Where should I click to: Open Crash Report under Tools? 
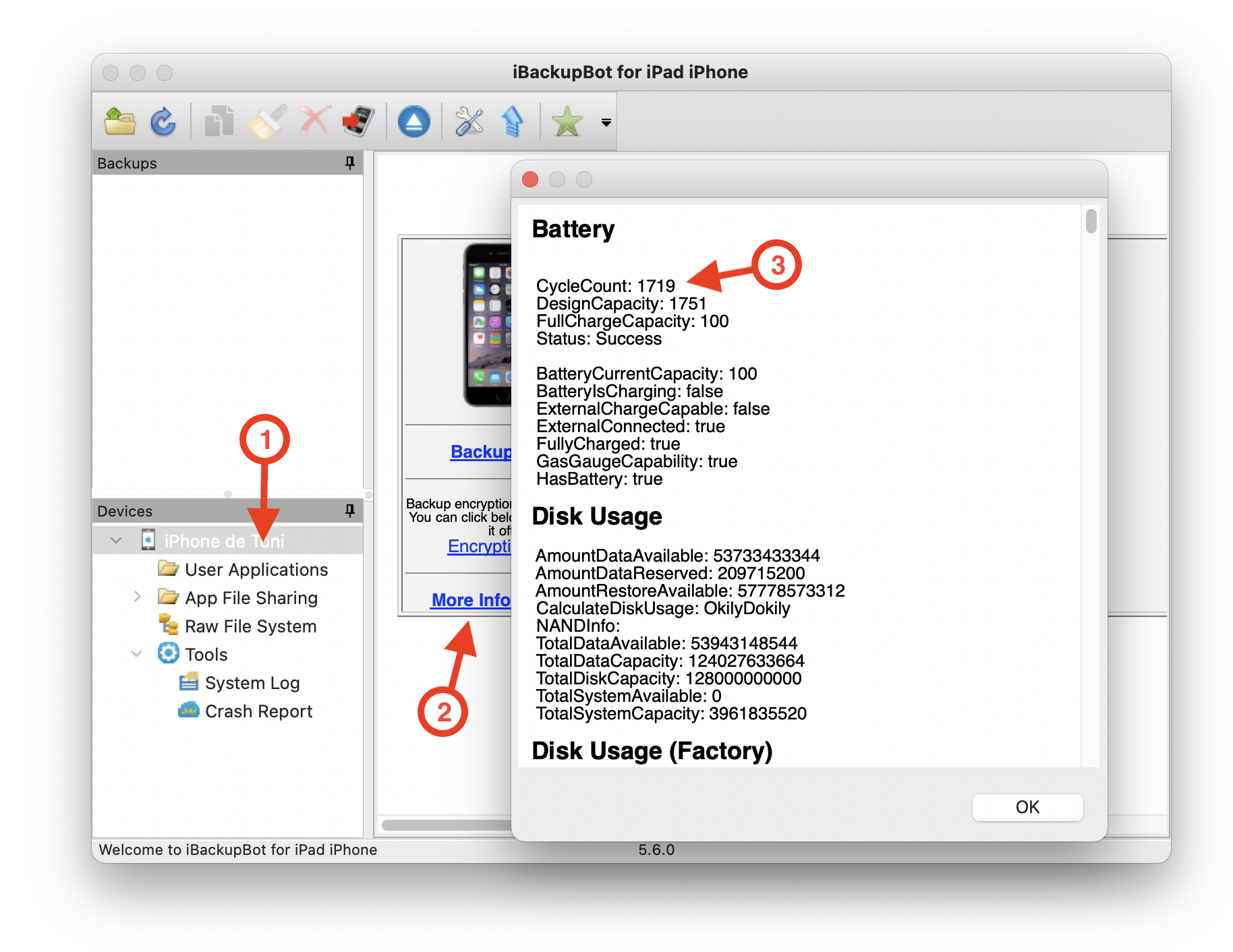(258, 711)
